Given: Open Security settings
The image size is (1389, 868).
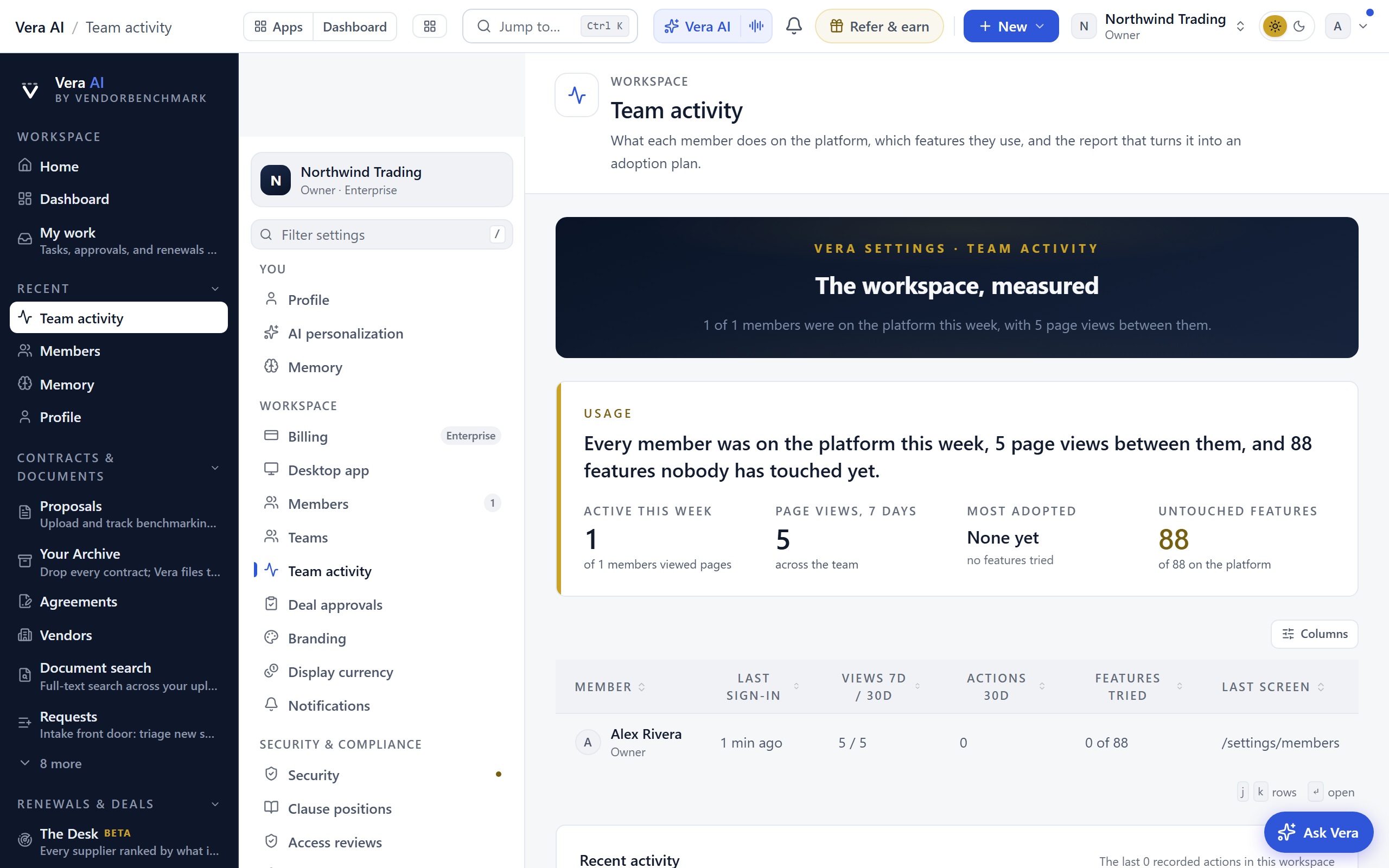Looking at the screenshot, I should click(x=381, y=775).
